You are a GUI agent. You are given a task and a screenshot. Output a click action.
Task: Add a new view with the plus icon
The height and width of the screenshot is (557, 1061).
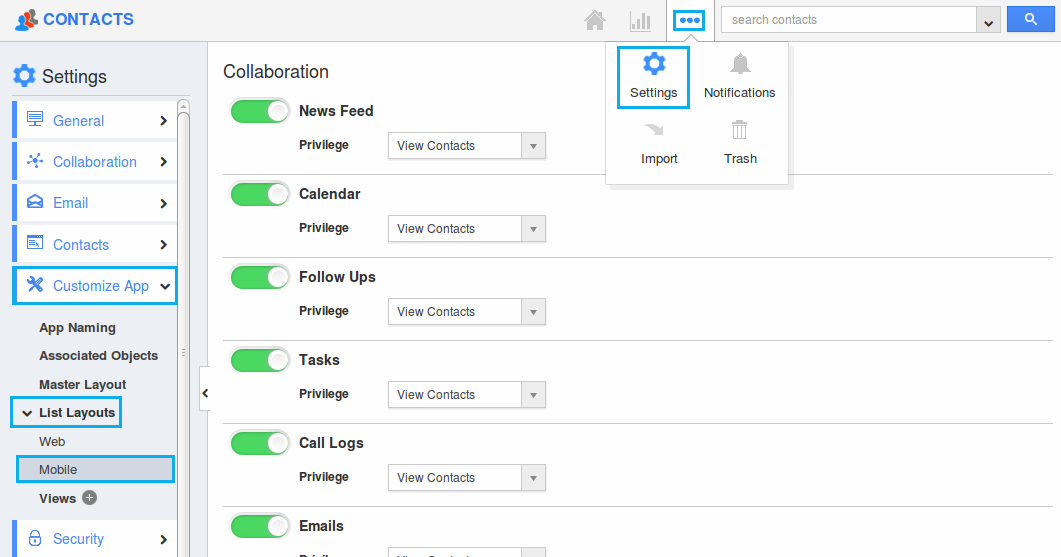89,497
